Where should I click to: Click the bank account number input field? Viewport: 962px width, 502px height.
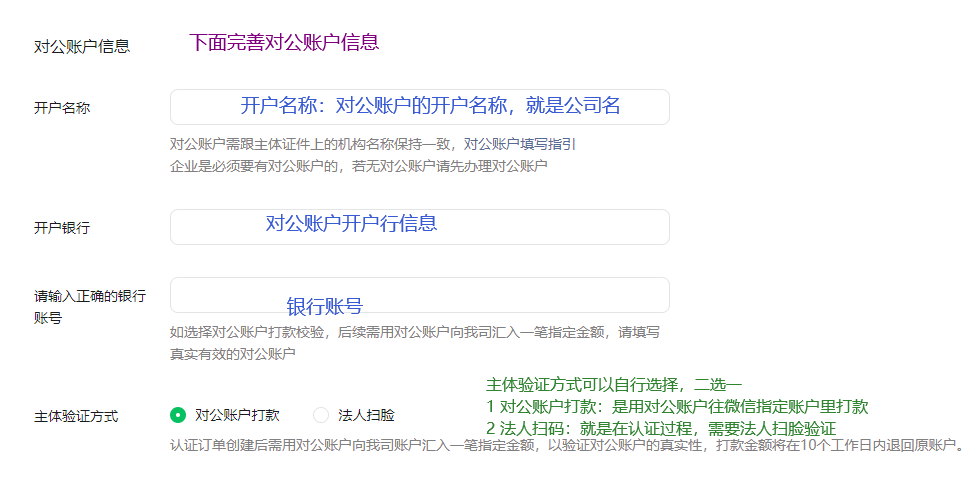click(420, 295)
